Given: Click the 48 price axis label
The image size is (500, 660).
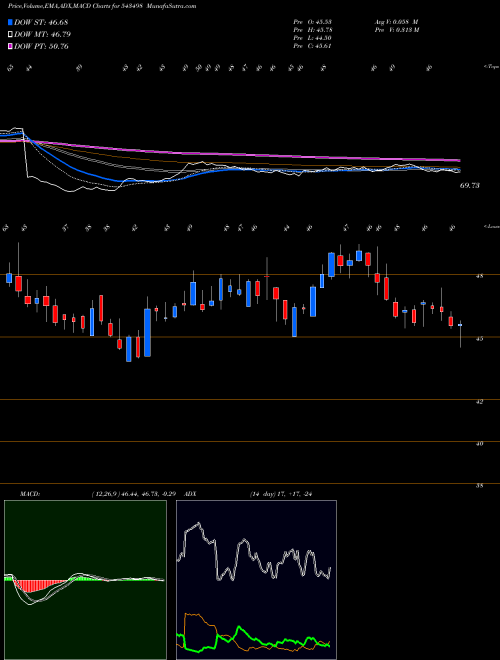Looking at the screenshot, I should [480, 277].
